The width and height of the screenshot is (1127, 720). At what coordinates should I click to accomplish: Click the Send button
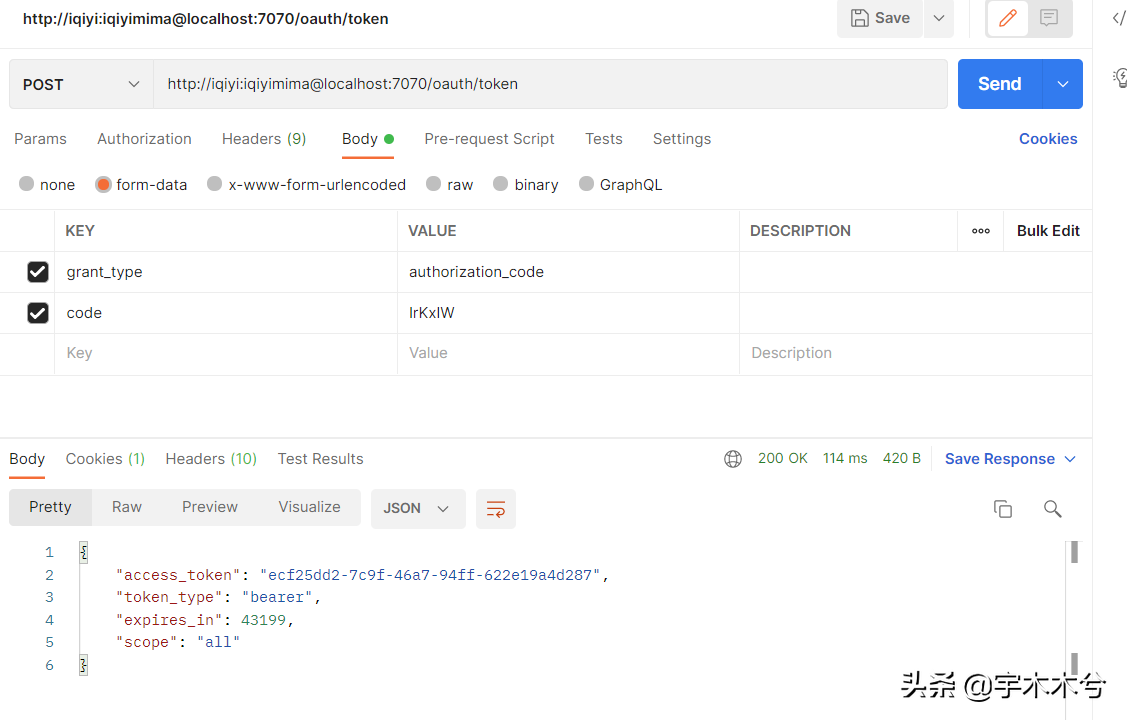tap(999, 83)
